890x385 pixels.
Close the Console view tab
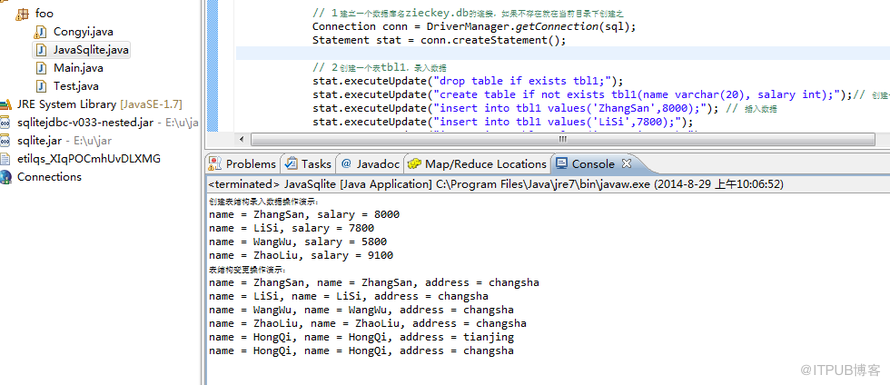(x=627, y=164)
